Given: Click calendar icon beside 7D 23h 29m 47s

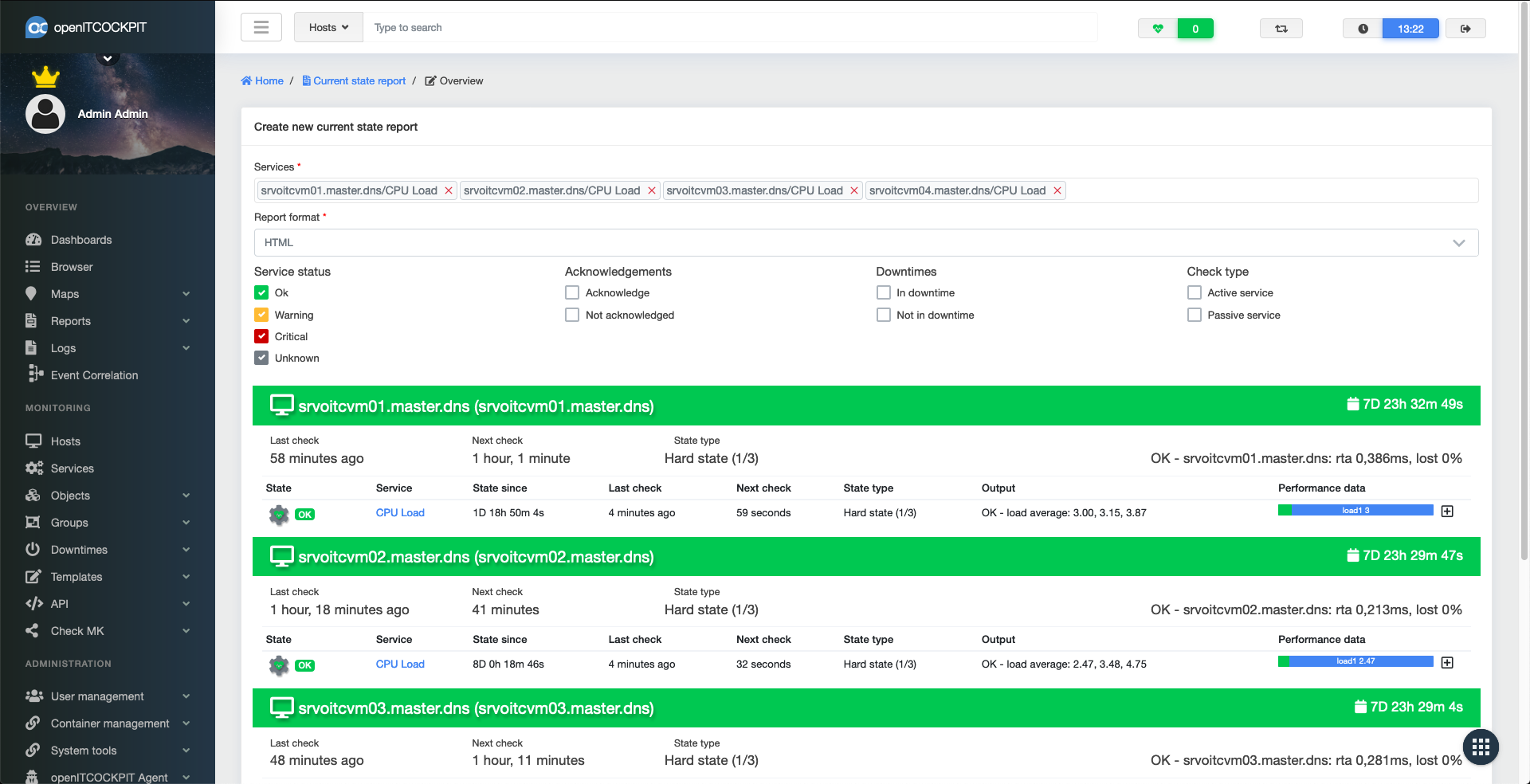Looking at the screenshot, I should [x=1352, y=555].
